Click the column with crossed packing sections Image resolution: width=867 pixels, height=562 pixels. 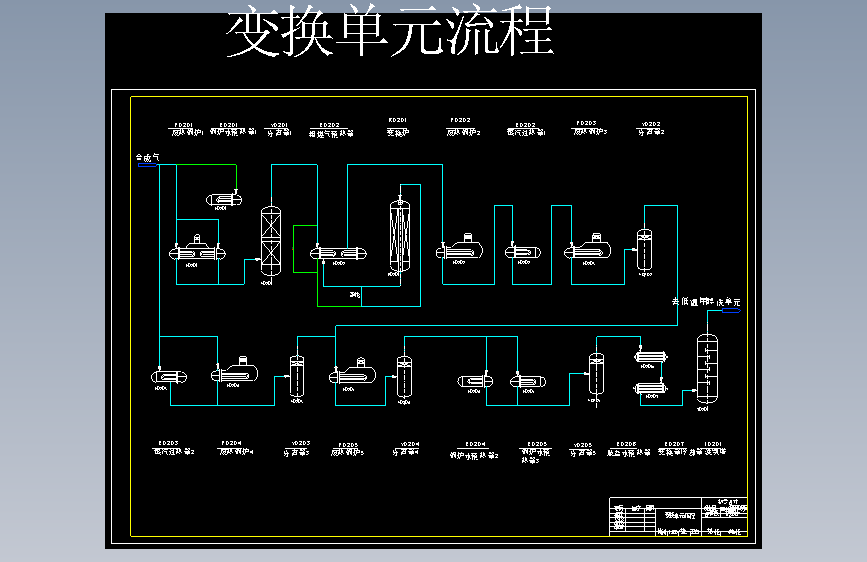pyautogui.click(x=270, y=242)
